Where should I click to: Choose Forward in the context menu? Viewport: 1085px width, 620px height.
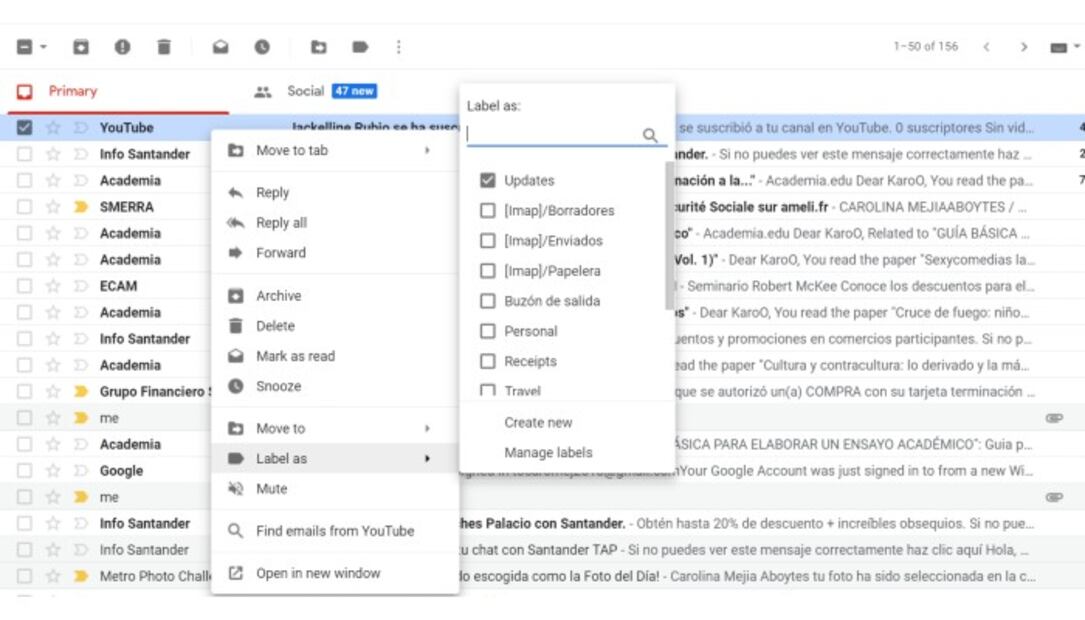pyautogui.click(x=335, y=253)
